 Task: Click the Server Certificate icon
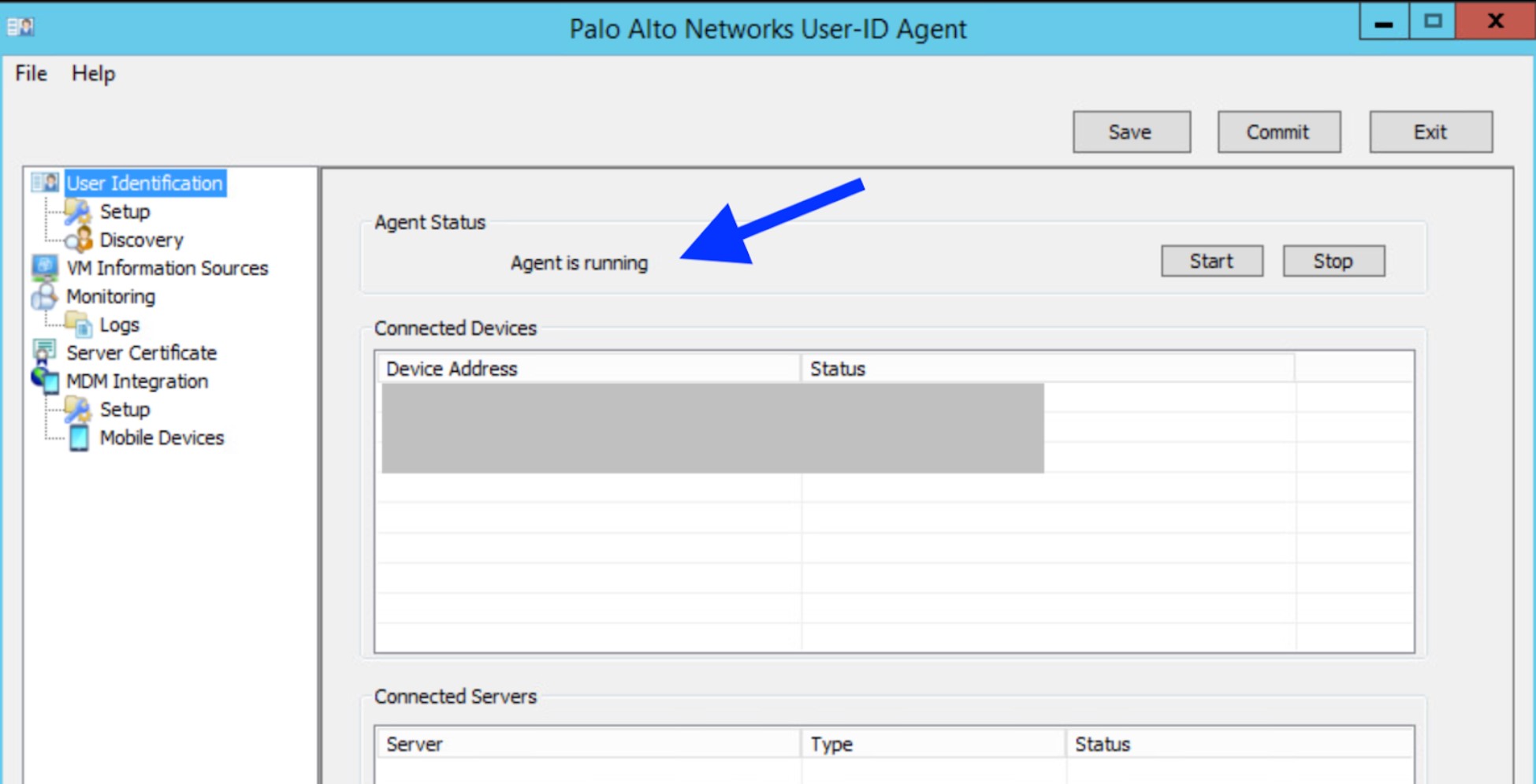pyautogui.click(x=45, y=352)
